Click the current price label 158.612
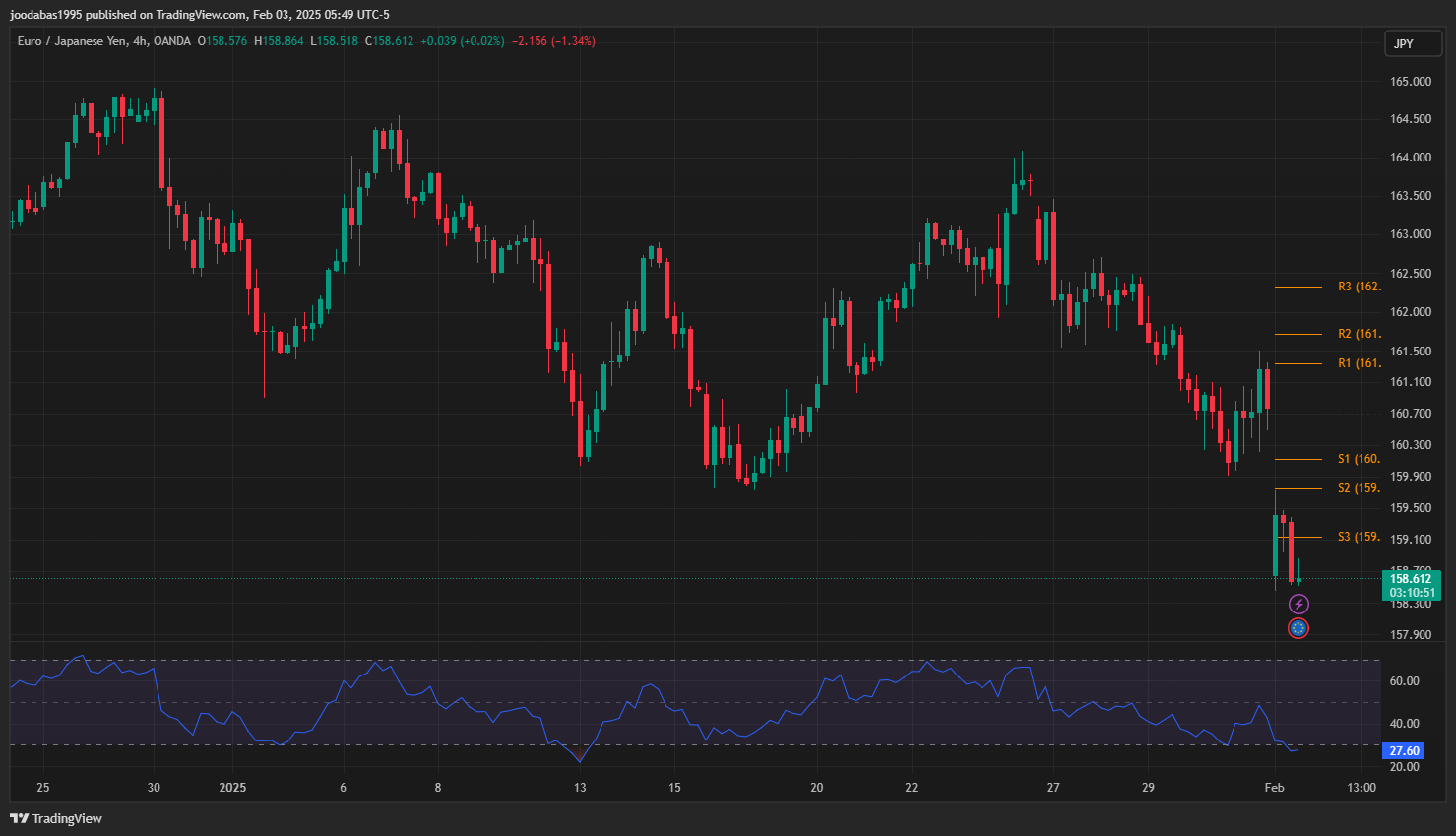Screen dimensions: 1456x836 [x=1410, y=579]
